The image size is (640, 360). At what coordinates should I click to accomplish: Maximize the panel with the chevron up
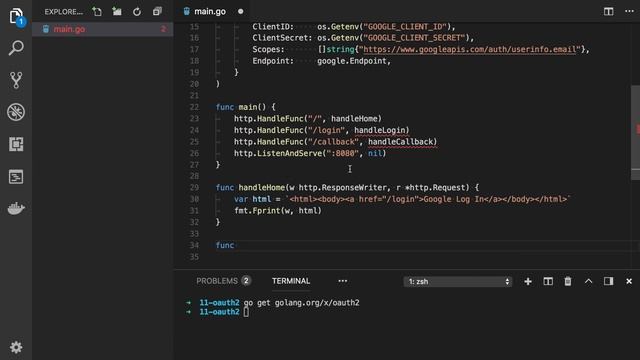coord(588,281)
